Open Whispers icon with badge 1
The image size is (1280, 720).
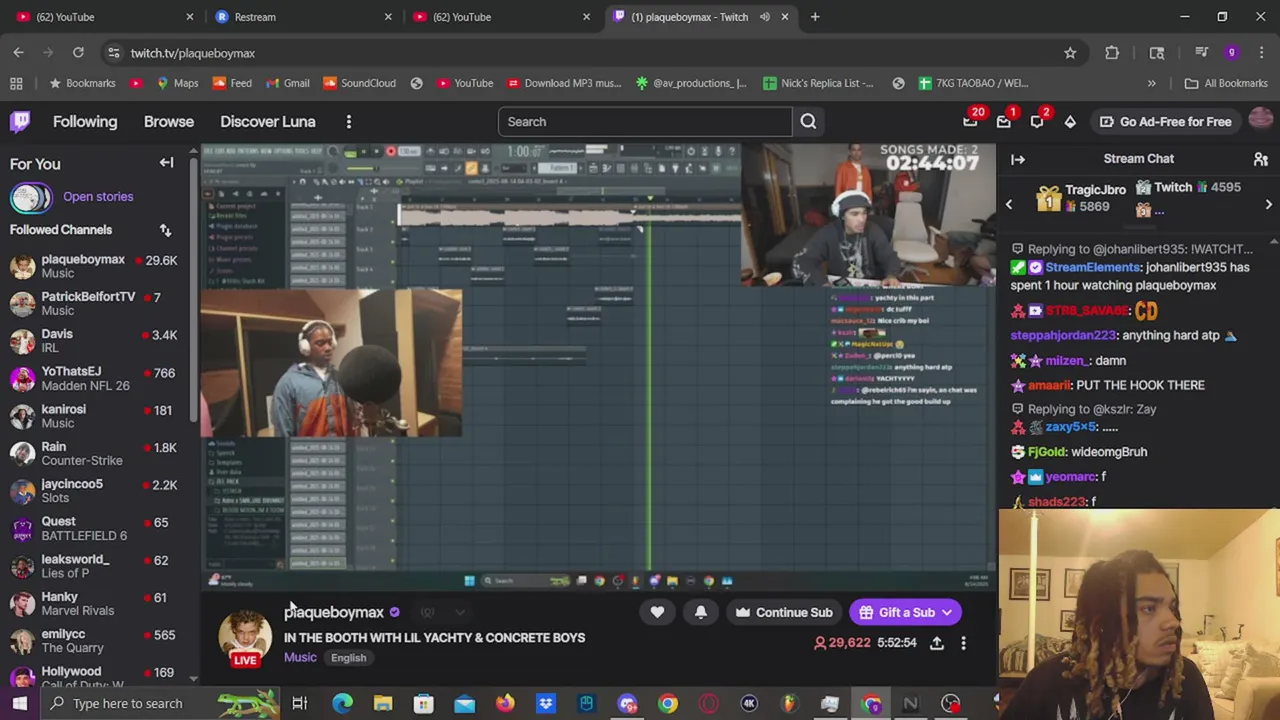tap(1003, 122)
